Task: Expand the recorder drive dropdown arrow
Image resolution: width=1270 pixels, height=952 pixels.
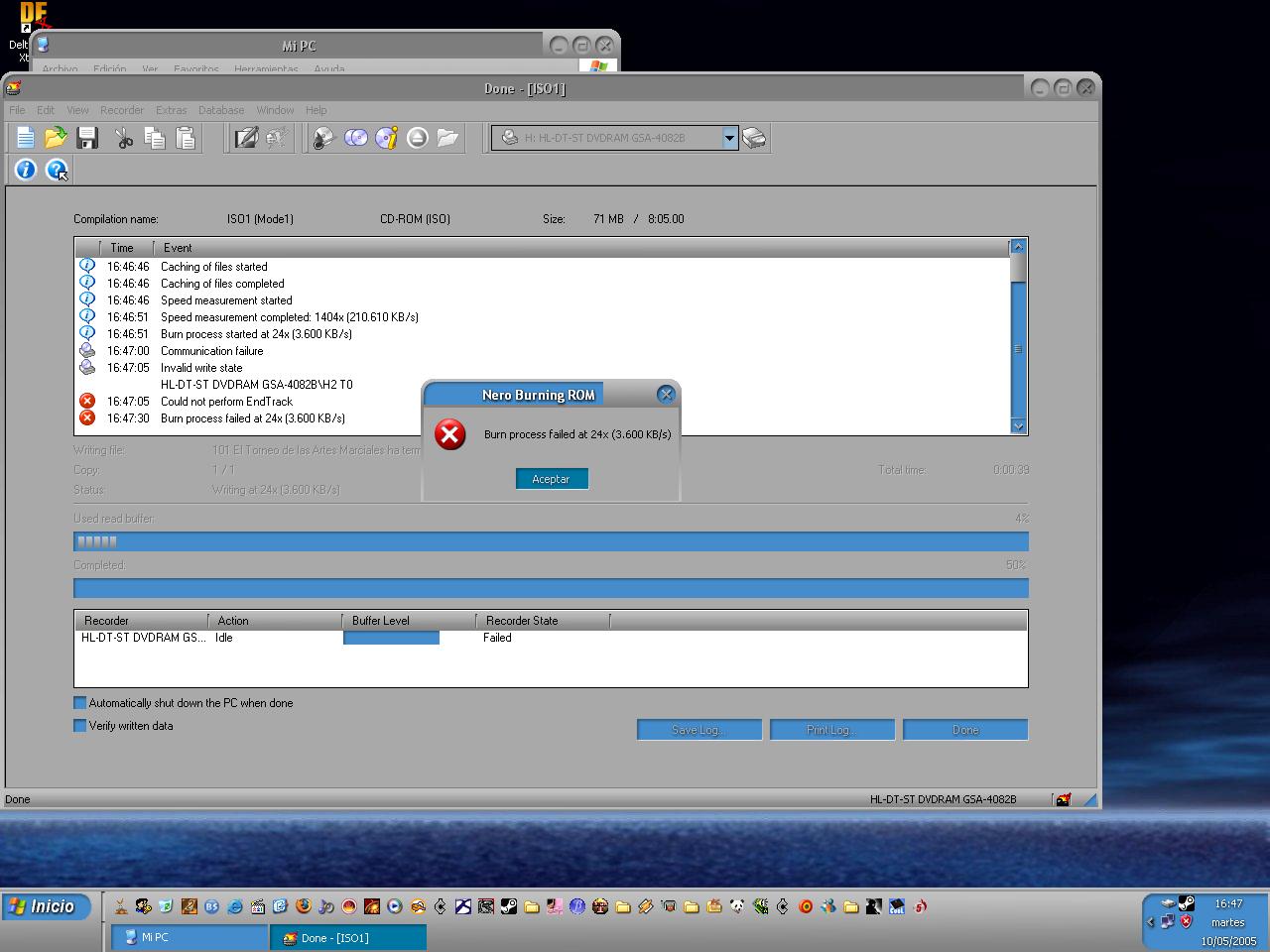Action: click(729, 139)
